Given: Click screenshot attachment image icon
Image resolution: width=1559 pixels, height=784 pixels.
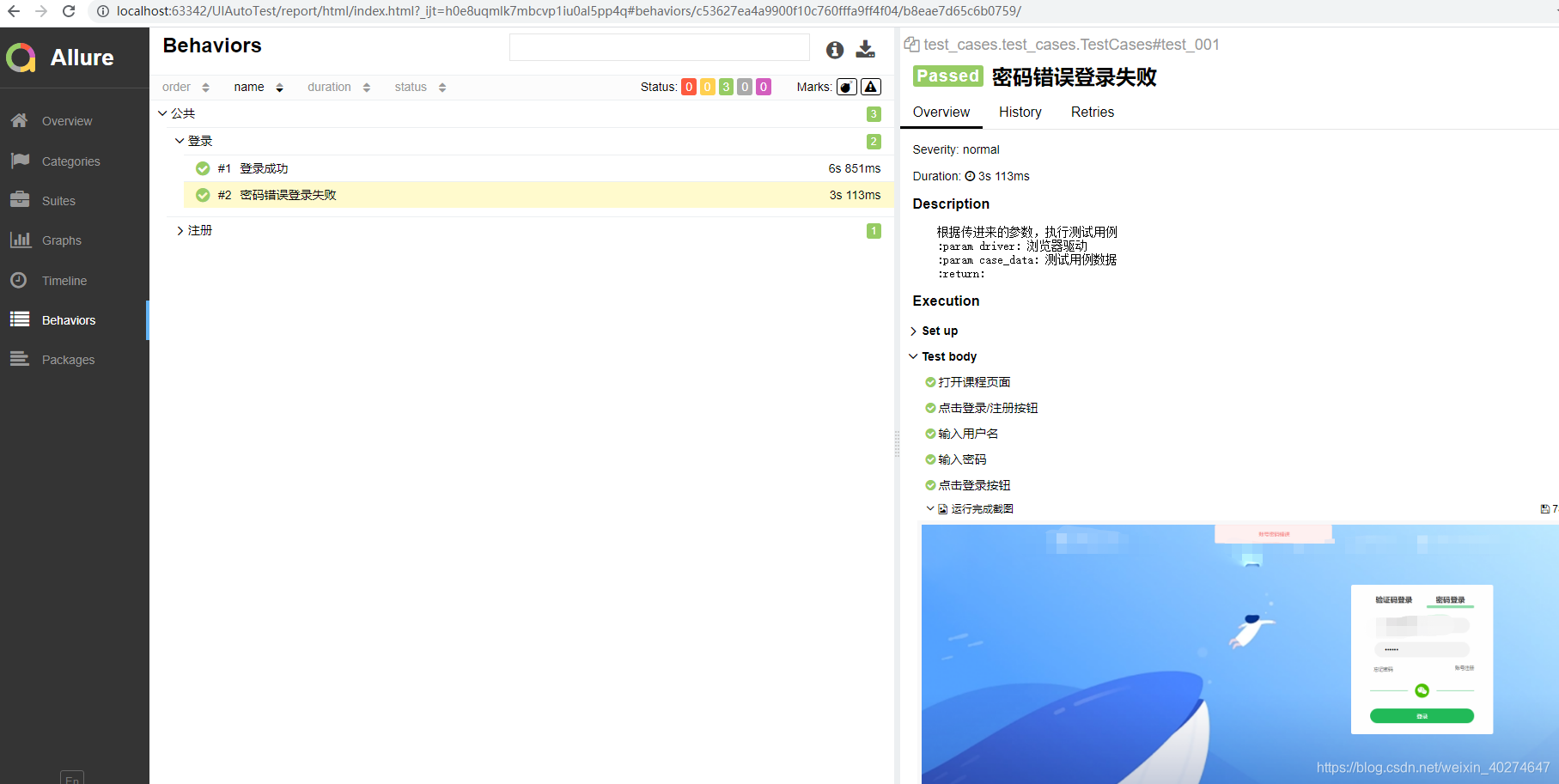Looking at the screenshot, I should [x=943, y=509].
